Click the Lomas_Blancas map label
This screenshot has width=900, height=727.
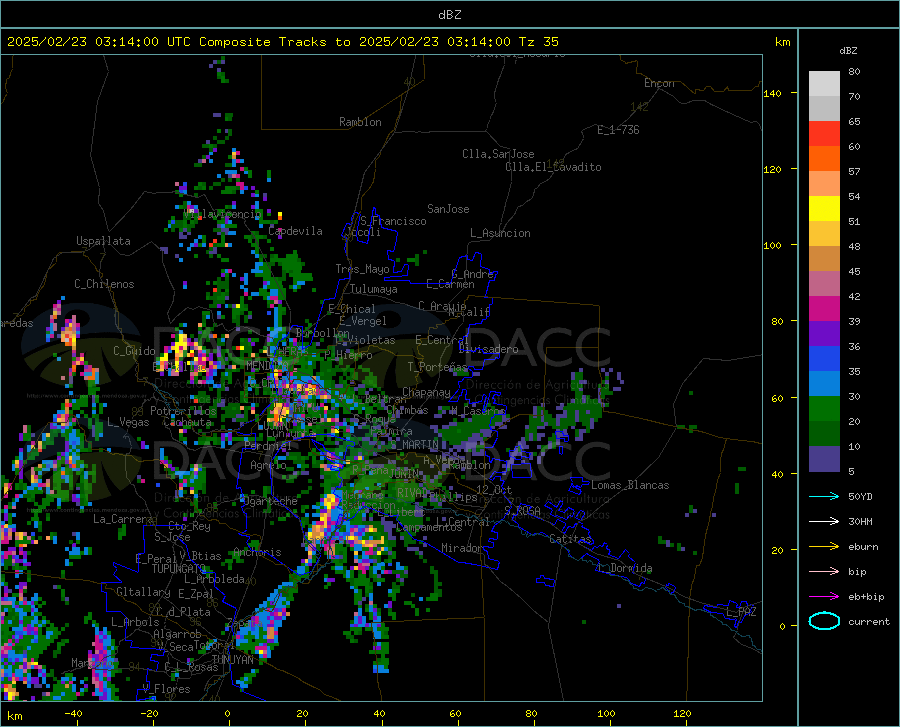[630, 485]
